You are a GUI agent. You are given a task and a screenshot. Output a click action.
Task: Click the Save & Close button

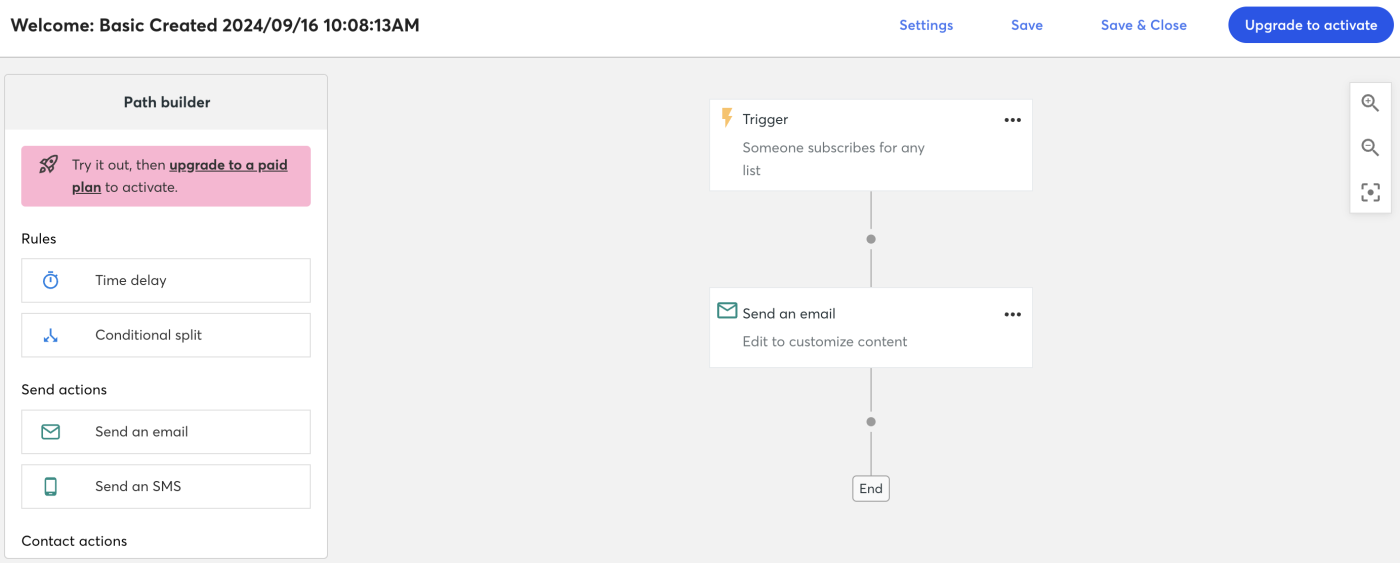[x=1143, y=25]
